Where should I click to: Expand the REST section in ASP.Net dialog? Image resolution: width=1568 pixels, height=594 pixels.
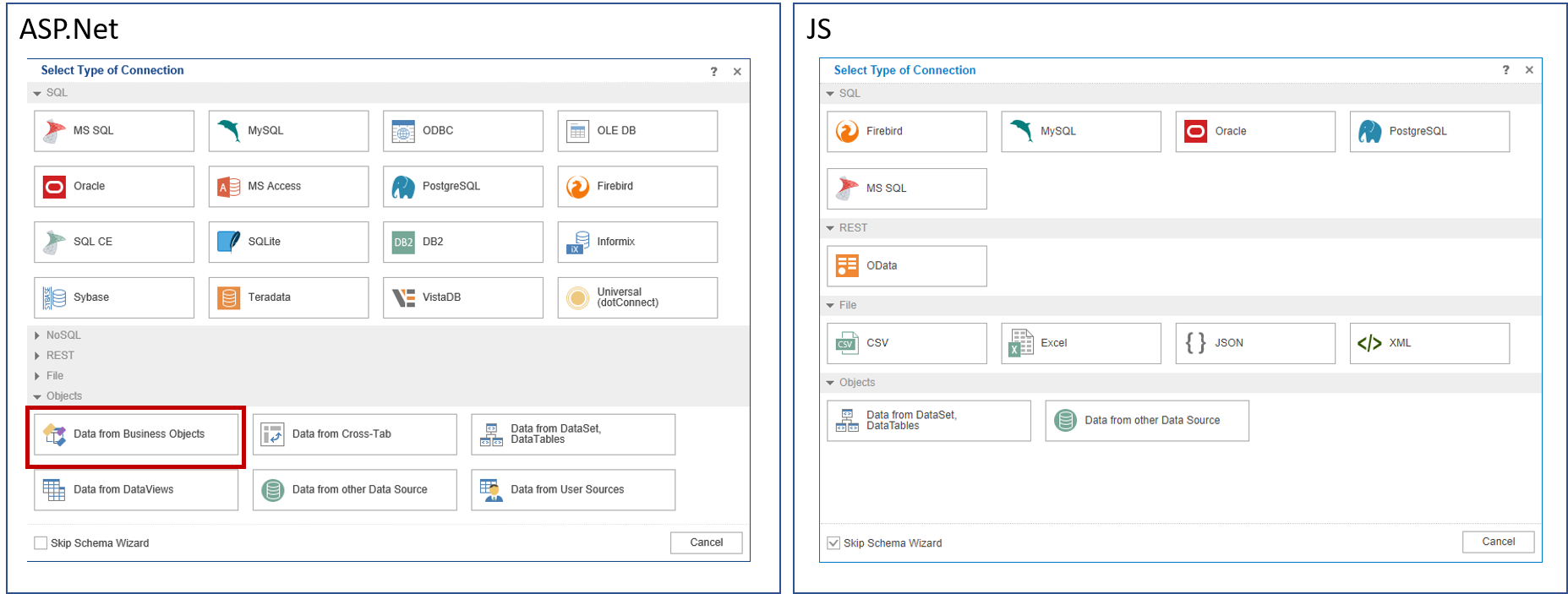[37, 356]
